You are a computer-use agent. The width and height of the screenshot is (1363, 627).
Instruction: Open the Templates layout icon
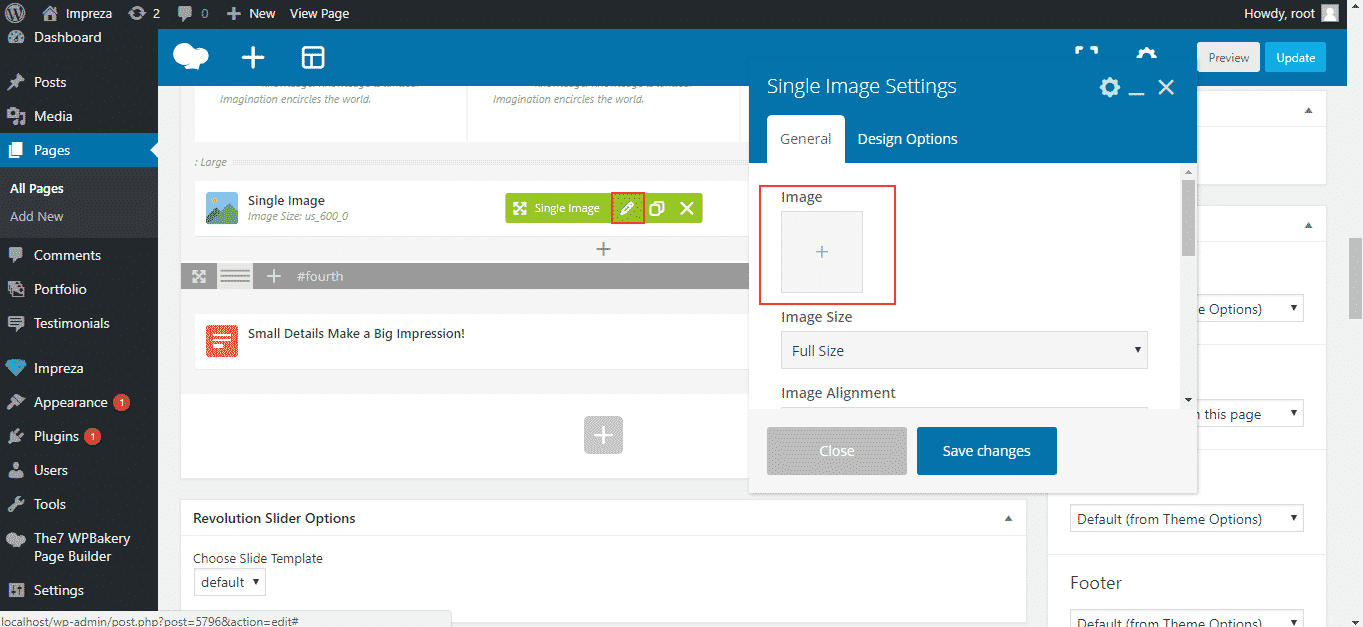click(313, 58)
